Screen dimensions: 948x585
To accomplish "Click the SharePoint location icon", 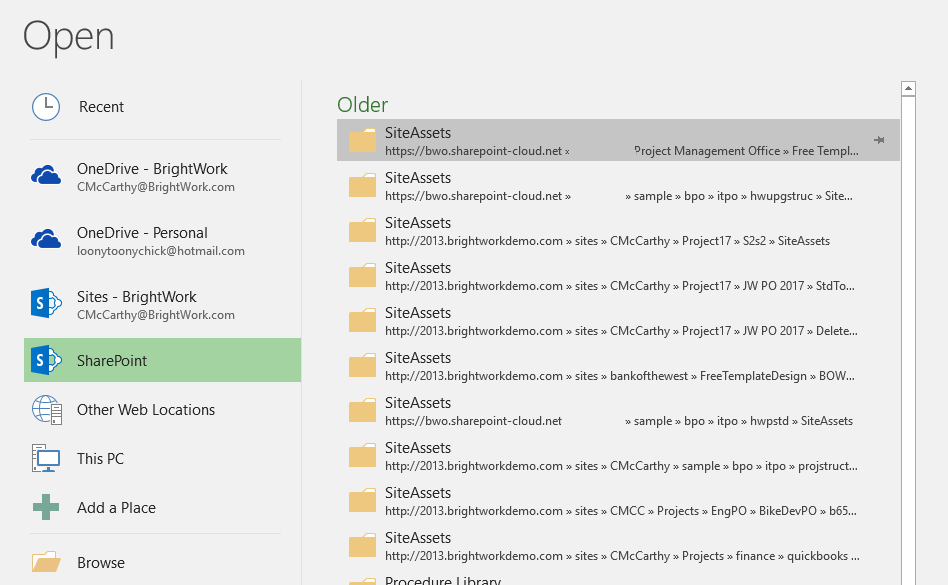I will [46, 360].
